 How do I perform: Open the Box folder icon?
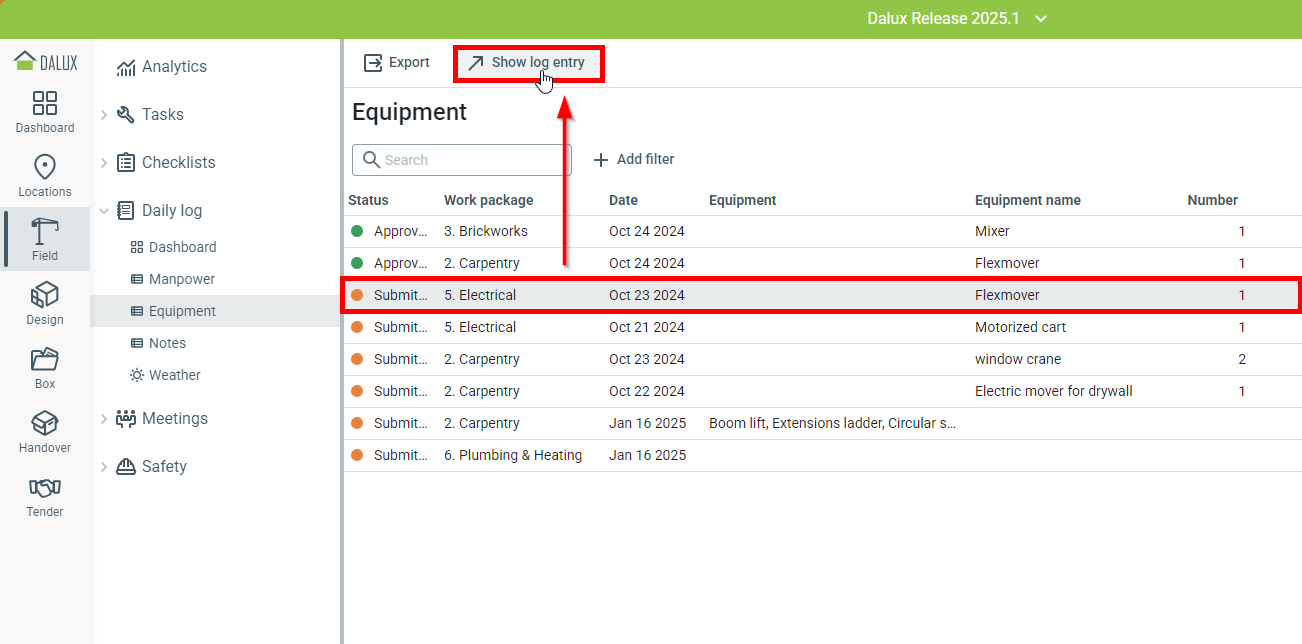click(45, 360)
